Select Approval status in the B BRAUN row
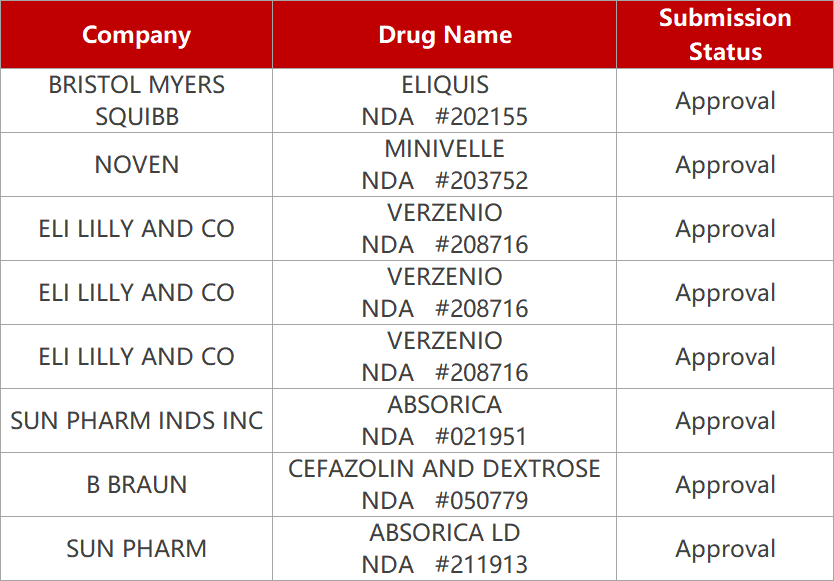834x581 pixels. pos(725,485)
